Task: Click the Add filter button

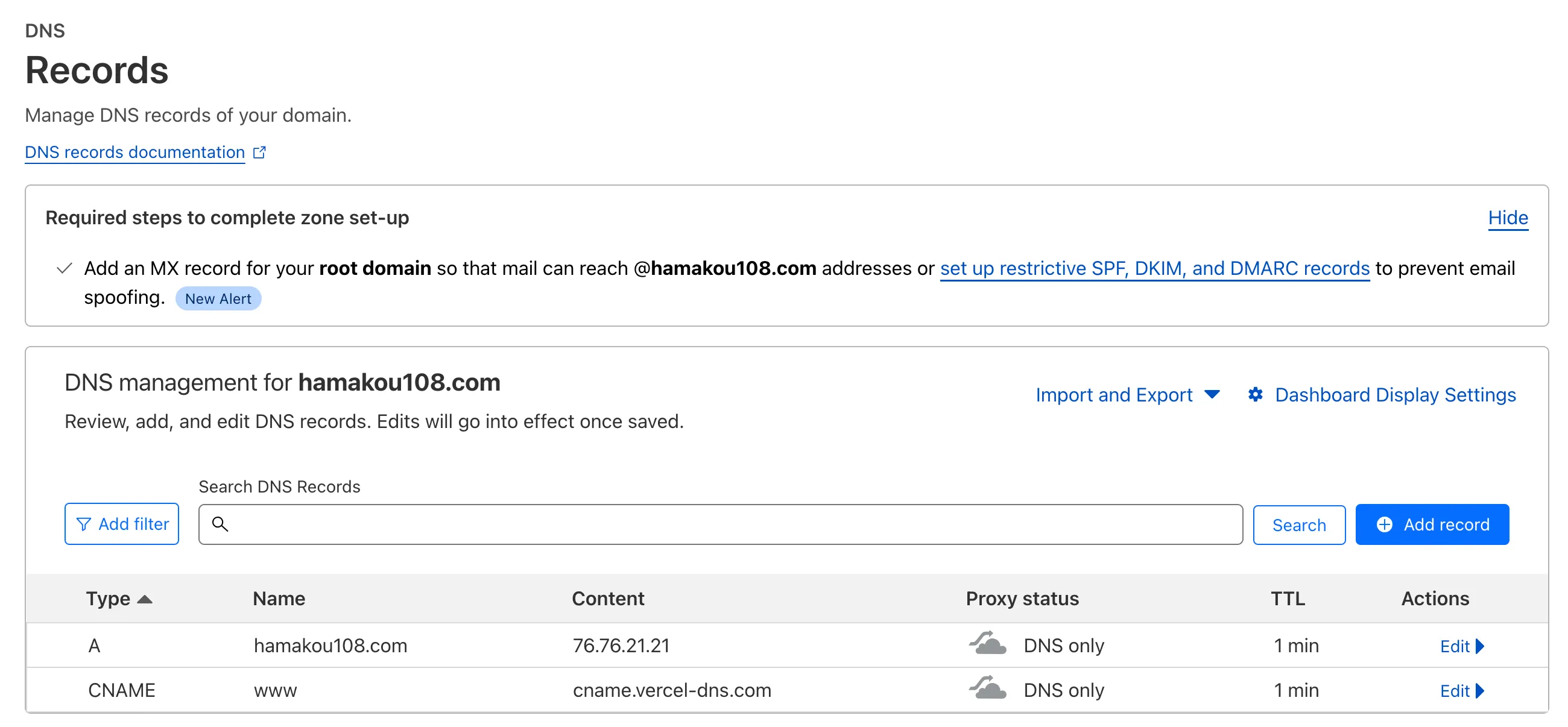Action: [x=122, y=524]
